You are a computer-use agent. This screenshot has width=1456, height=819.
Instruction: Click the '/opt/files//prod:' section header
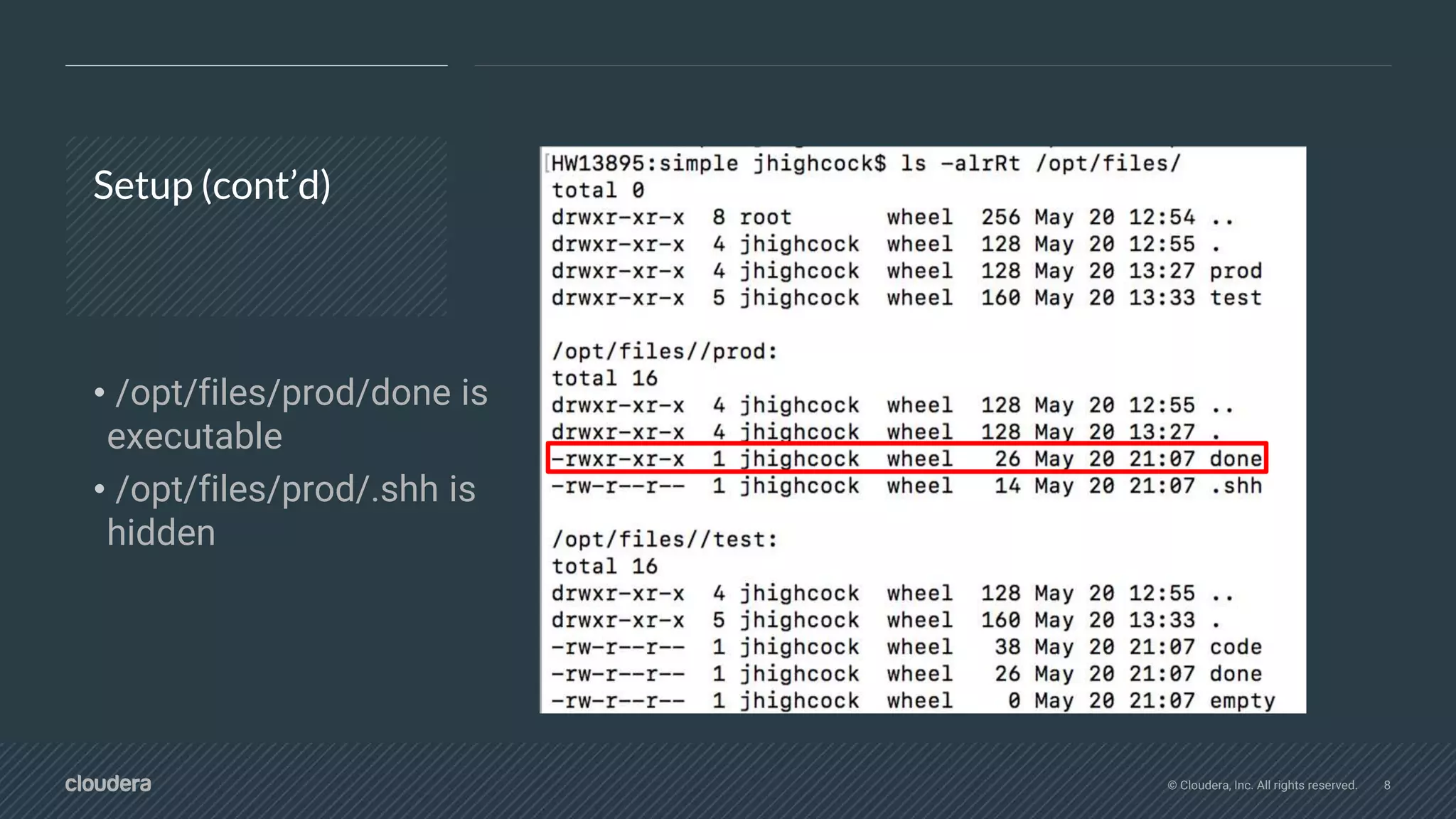(665, 352)
